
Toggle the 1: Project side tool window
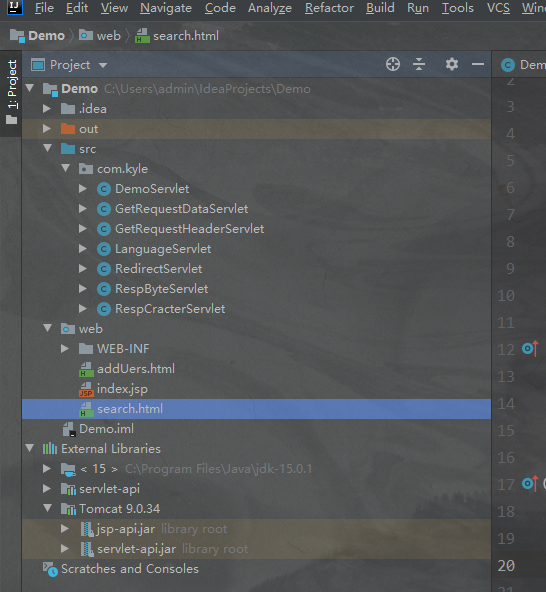[11, 92]
